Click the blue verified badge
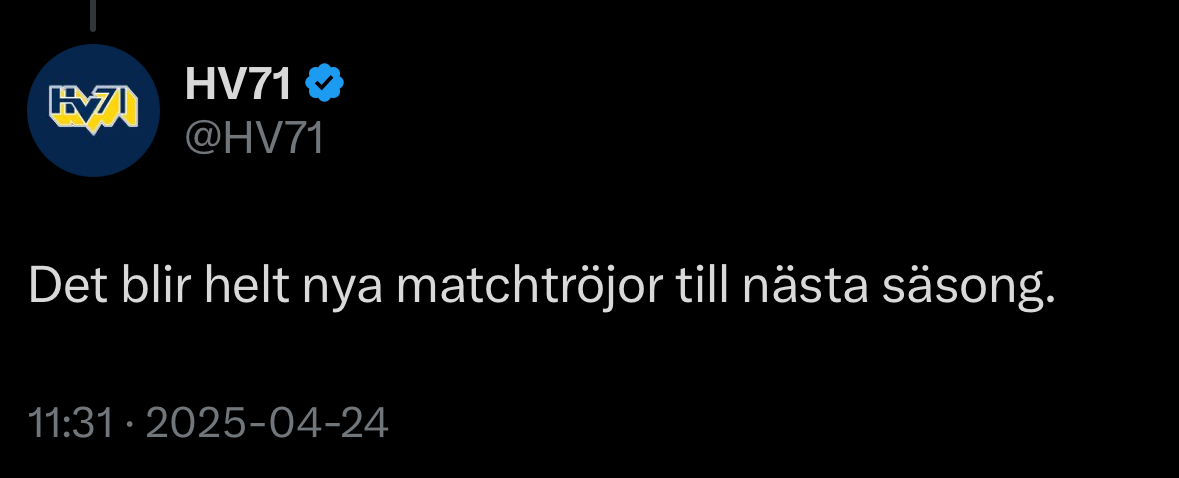The height and width of the screenshot is (478, 1179). click(x=324, y=83)
